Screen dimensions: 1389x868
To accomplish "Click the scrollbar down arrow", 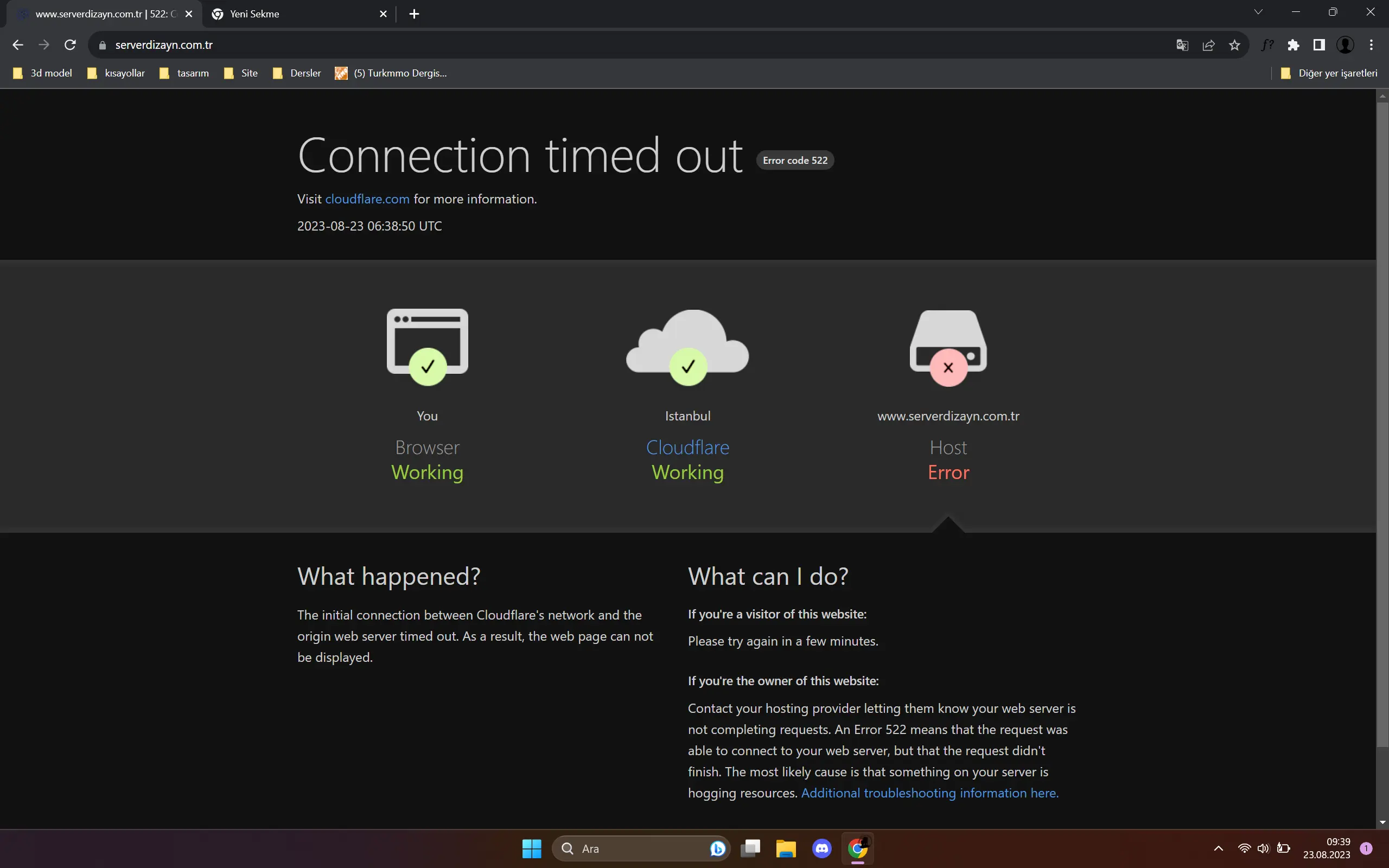I will point(1382,822).
